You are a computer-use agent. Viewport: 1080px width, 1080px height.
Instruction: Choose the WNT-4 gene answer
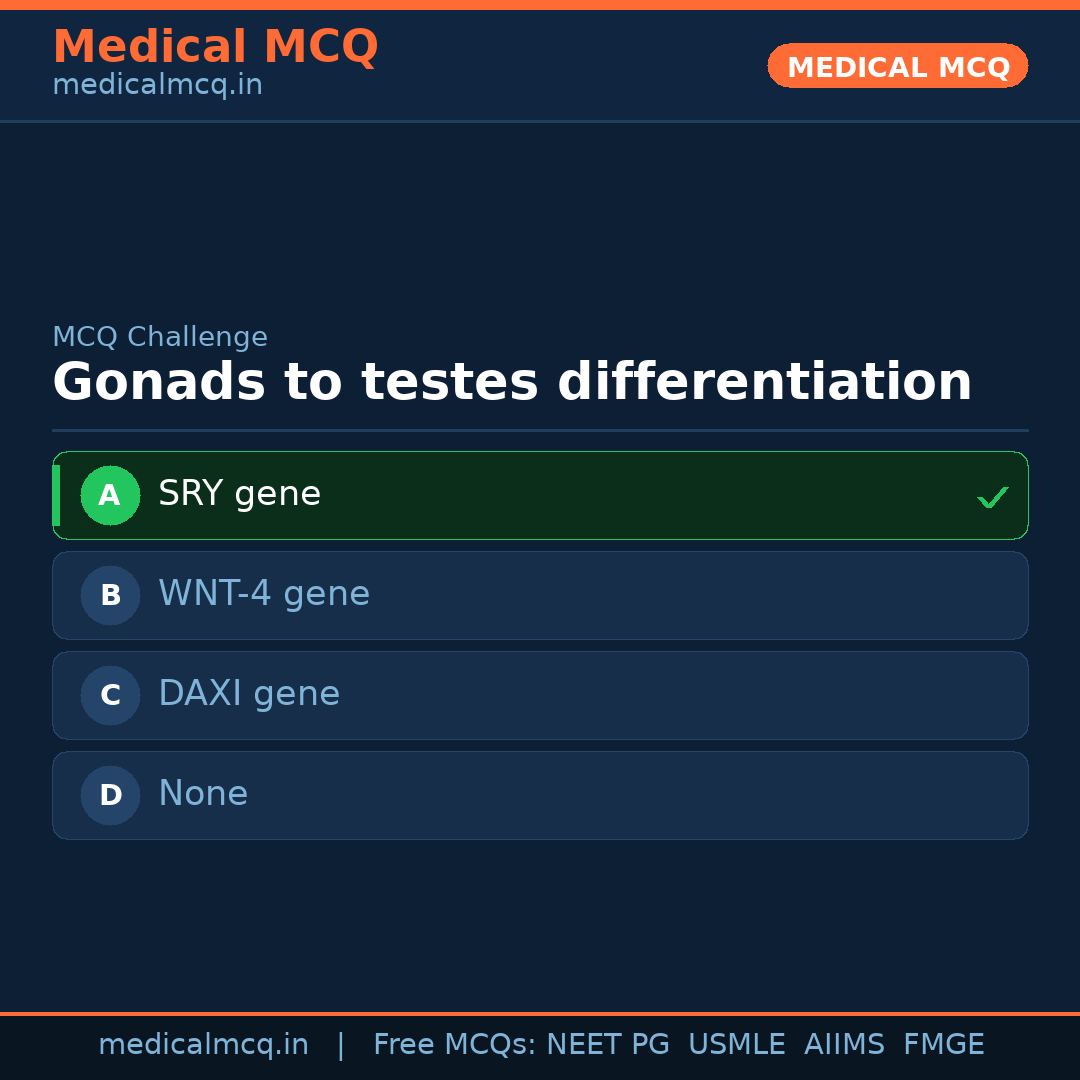click(264, 594)
